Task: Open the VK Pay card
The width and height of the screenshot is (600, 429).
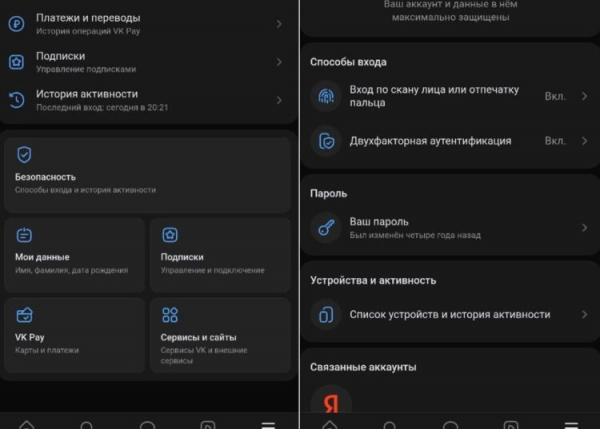Action: click(x=75, y=336)
